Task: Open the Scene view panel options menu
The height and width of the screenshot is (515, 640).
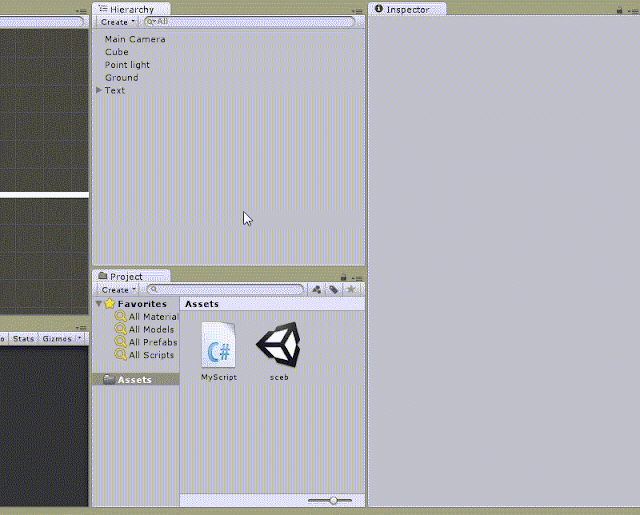Action: click(81, 11)
